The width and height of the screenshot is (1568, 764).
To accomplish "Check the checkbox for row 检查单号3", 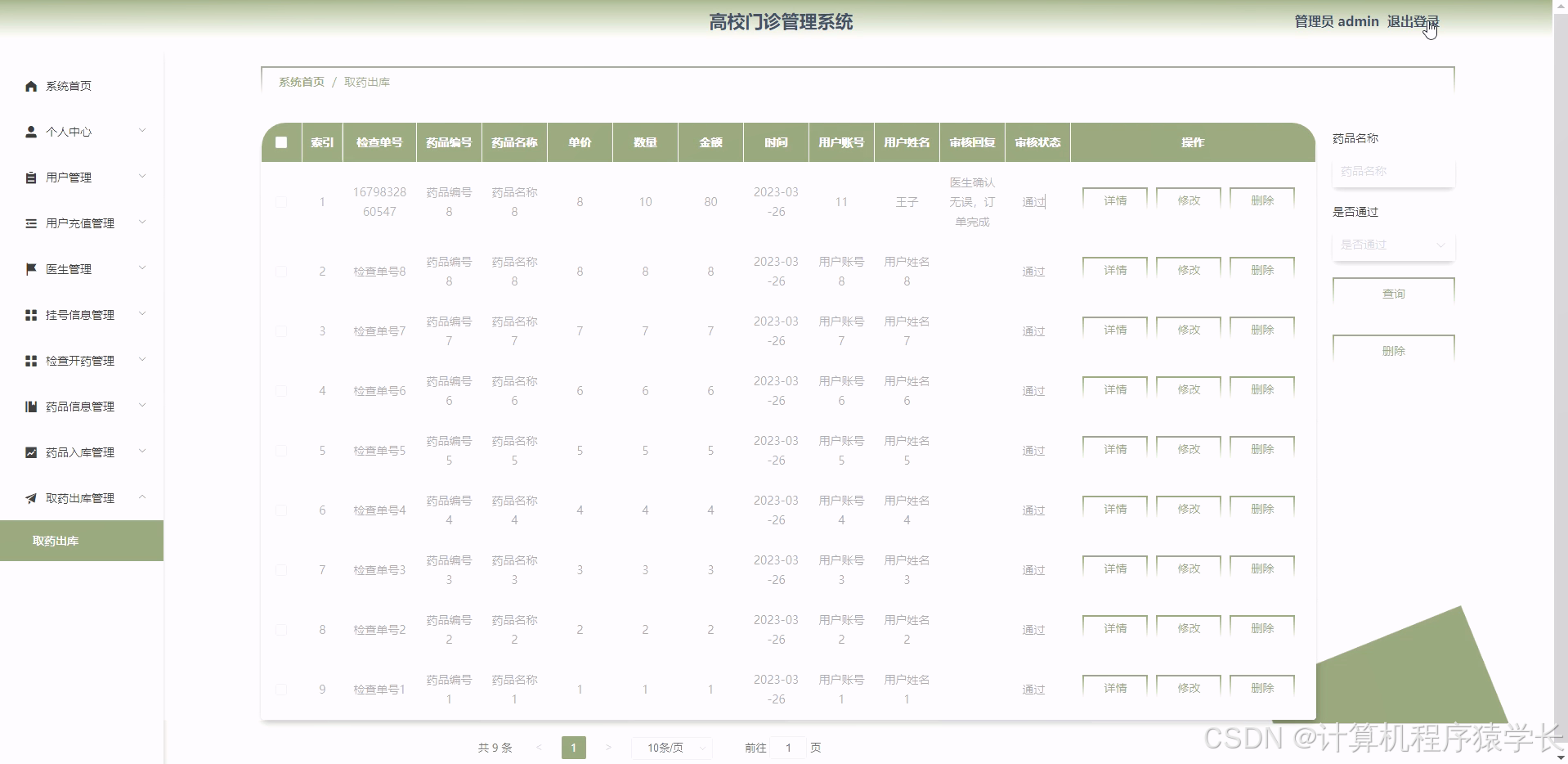I will [x=281, y=570].
